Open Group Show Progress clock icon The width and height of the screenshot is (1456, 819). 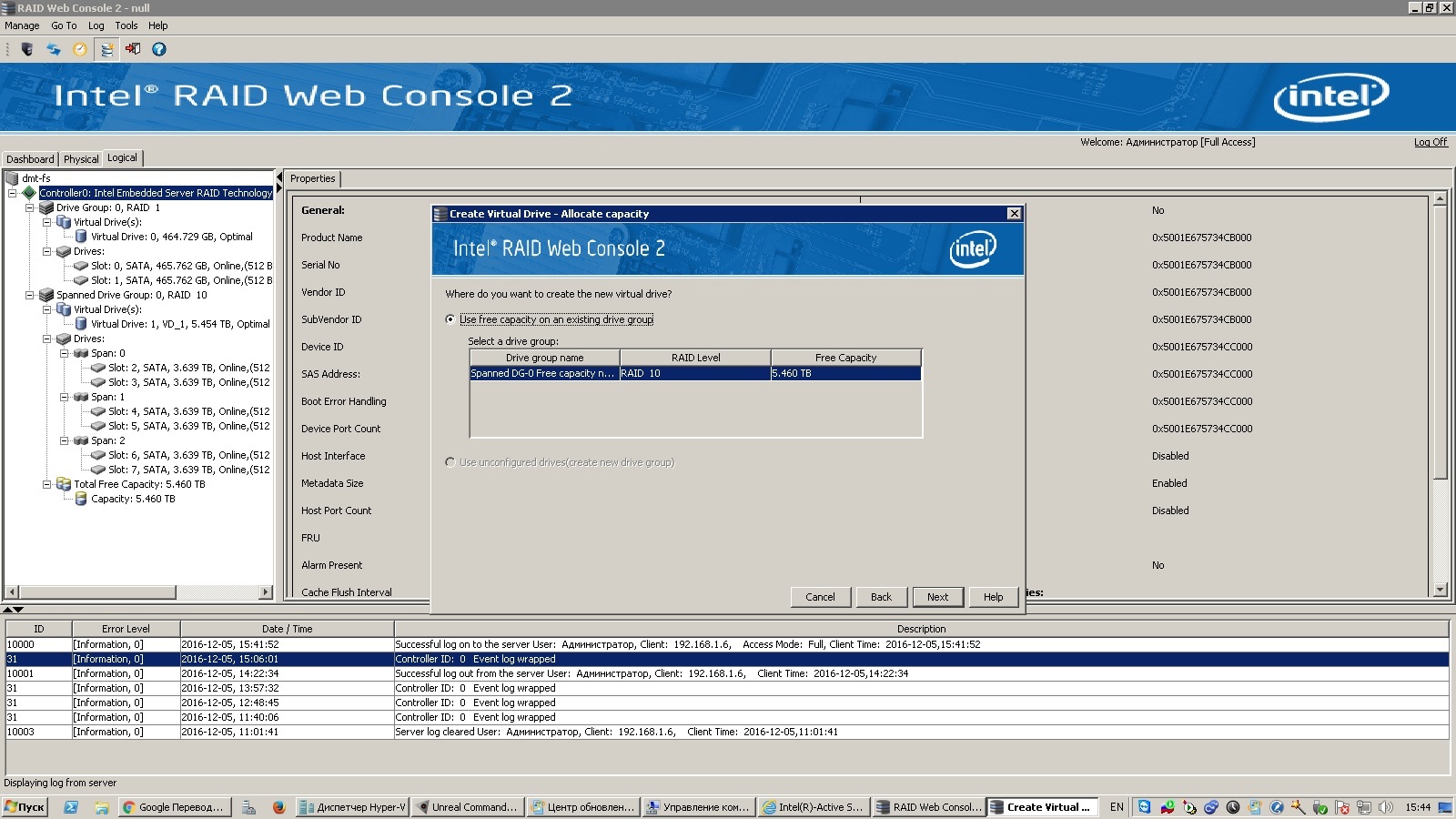pos(80,49)
